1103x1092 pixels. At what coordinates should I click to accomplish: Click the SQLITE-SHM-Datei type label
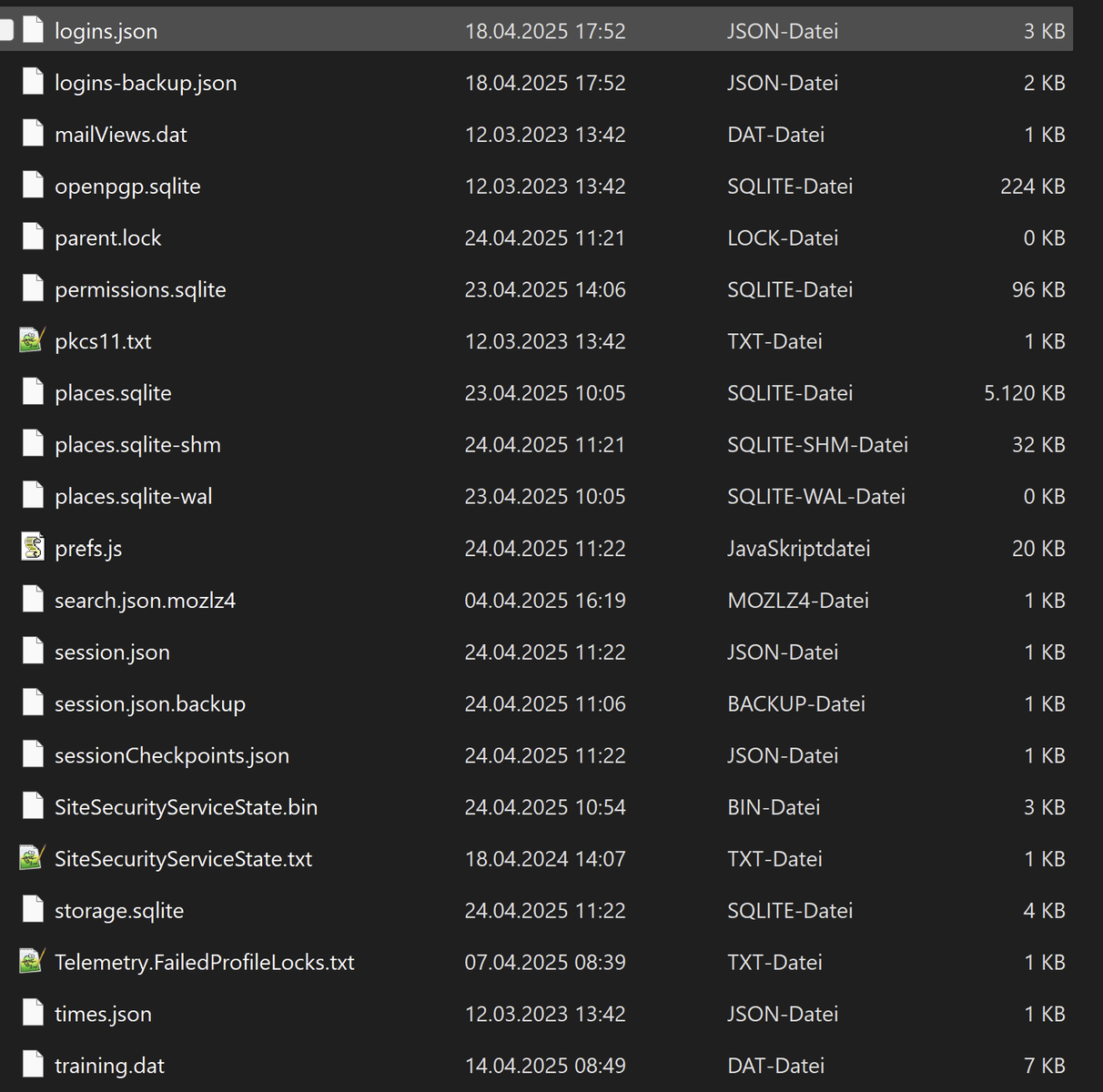coord(817,444)
